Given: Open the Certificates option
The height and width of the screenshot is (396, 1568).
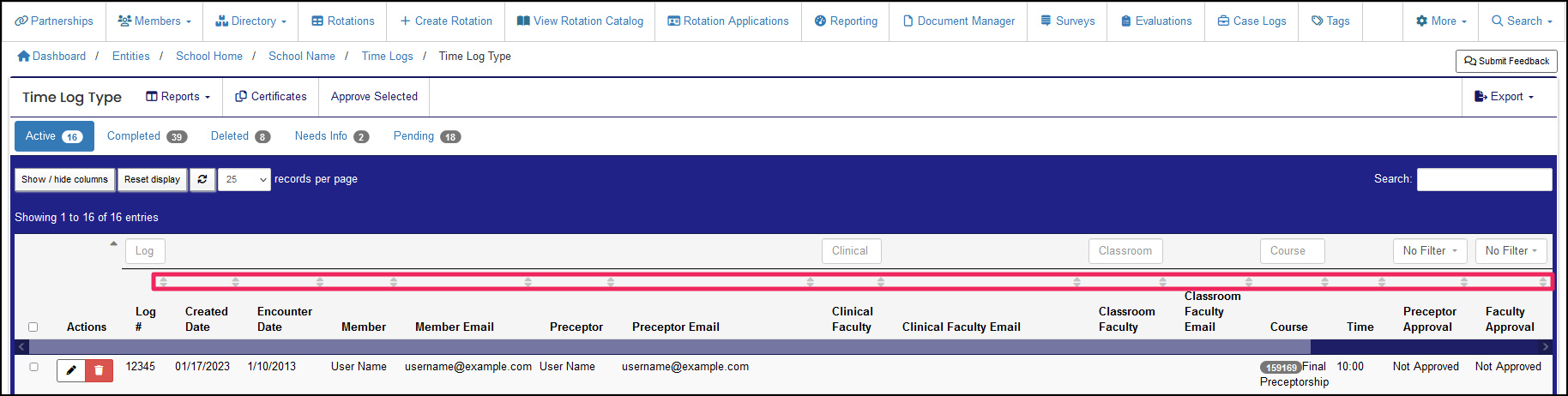Looking at the screenshot, I should coord(271,97).
